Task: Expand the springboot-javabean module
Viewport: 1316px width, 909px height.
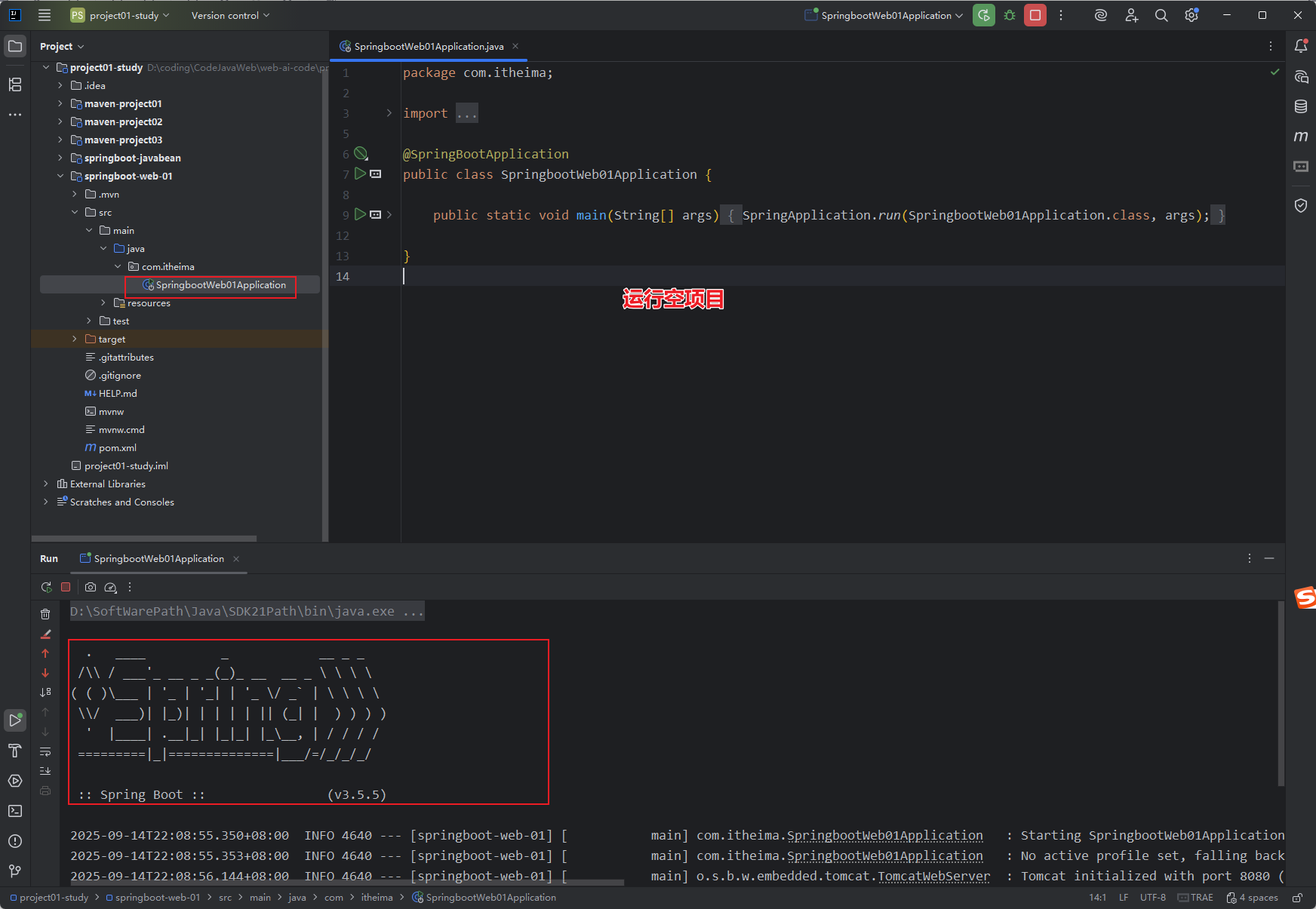Action: click(60, 158)
